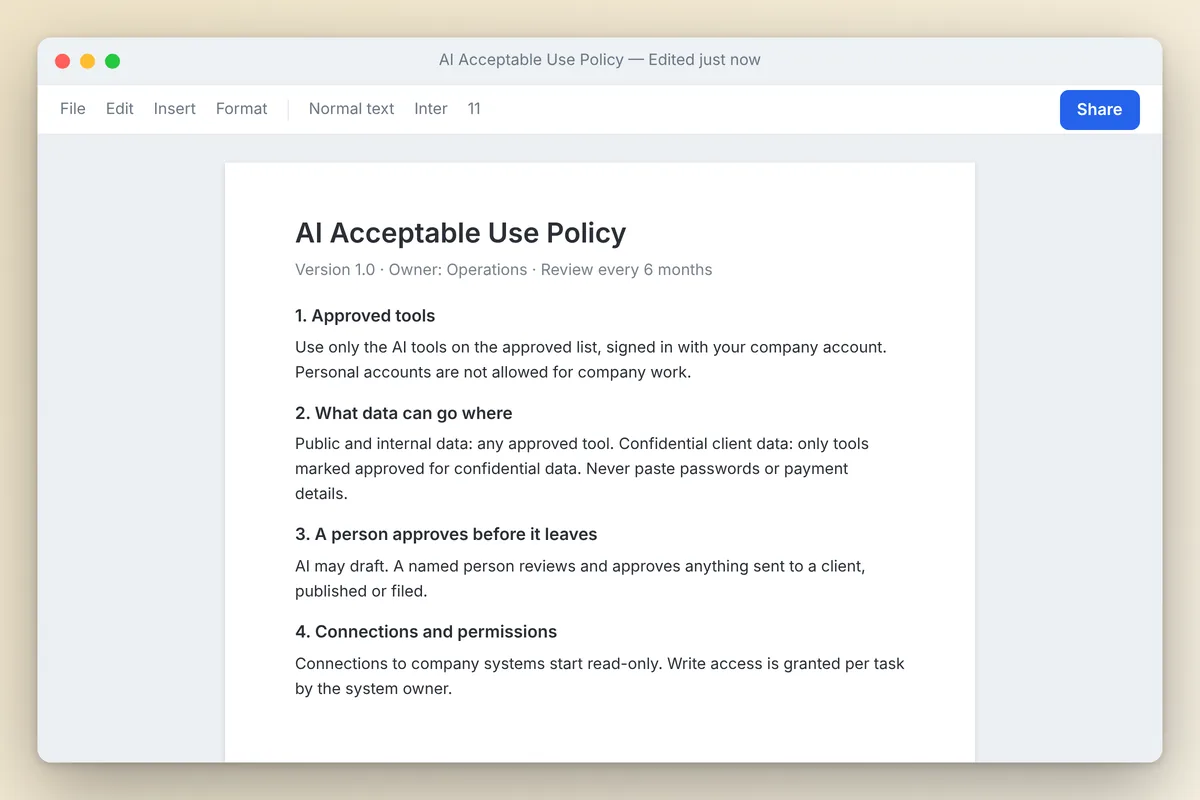Click the document heading 'AI Acceptable Use Policy'
Image resolution: width=1200 pixels, height=800 pixels.
click(461, 233)
